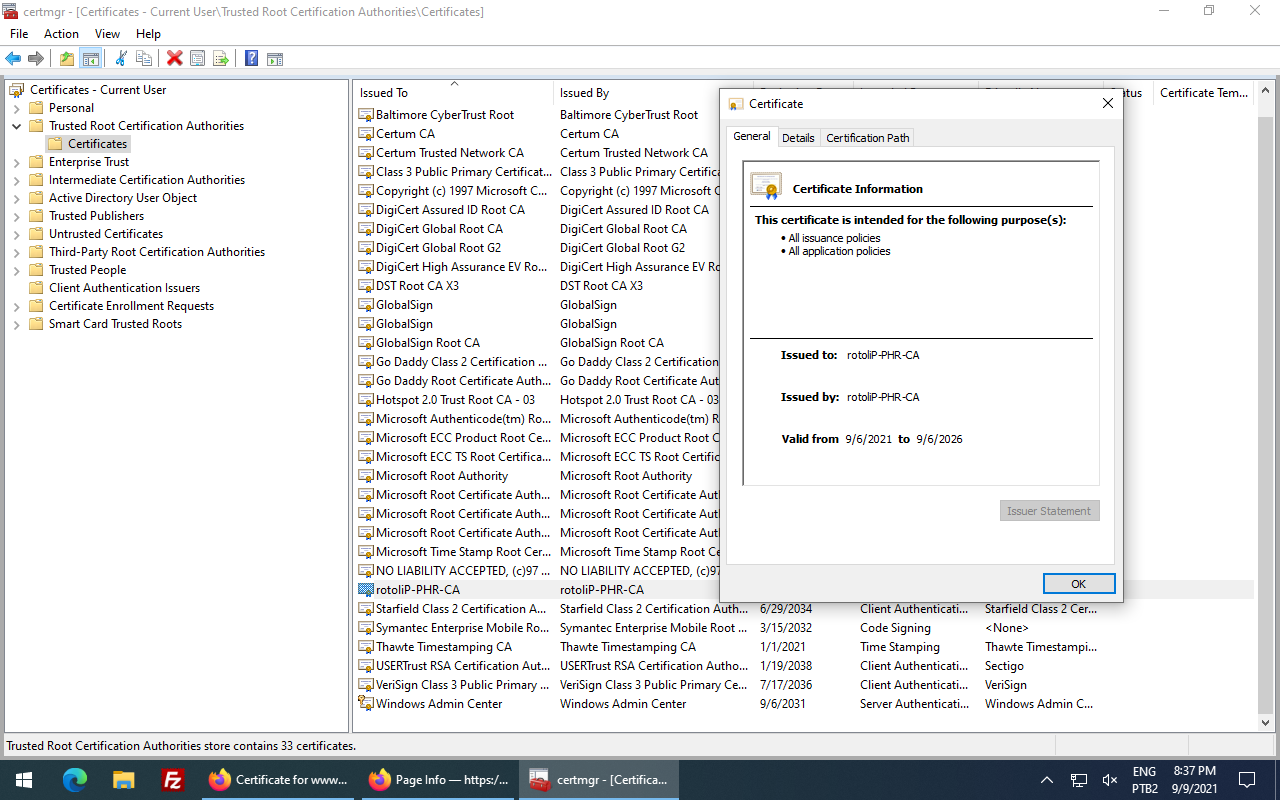Click the Back arrow in toolbar
Image resolution: width=1280 pixels, height=800 pixels.
(x=13, y=59)
